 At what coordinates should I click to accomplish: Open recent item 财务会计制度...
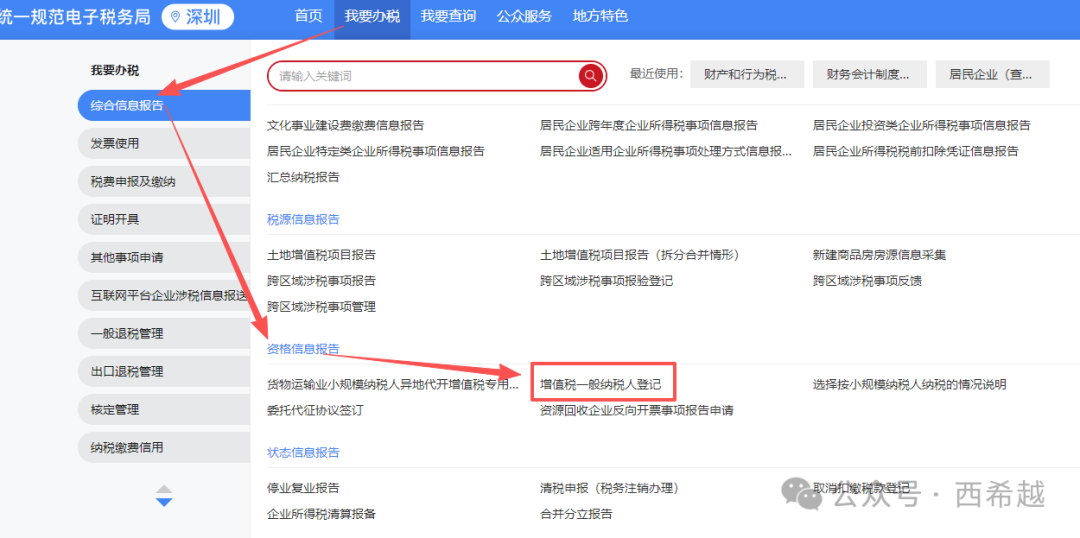870,74
